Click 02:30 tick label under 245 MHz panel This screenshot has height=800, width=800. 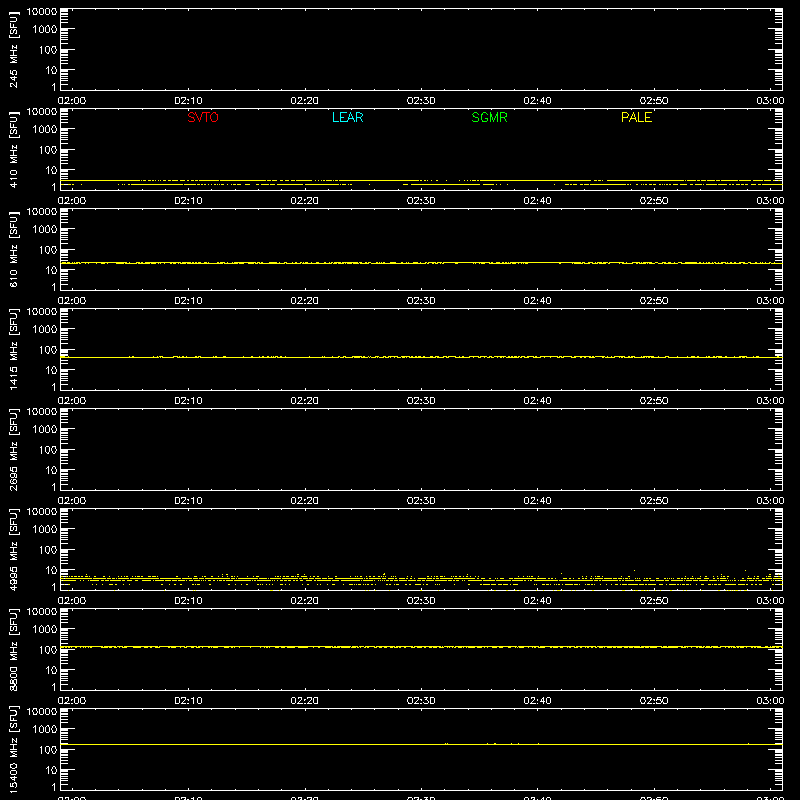pyautogui.click(x=421, y=101)
